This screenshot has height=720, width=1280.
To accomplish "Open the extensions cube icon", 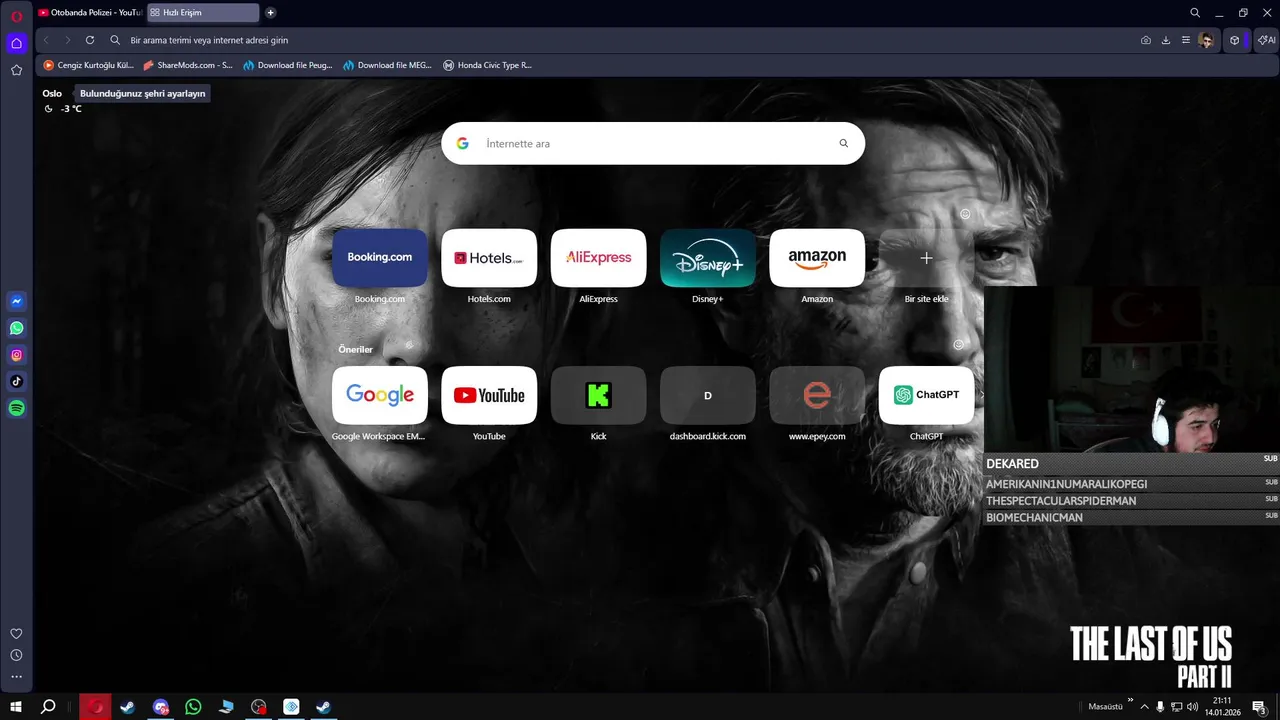I will click(x=1235, y=40).
